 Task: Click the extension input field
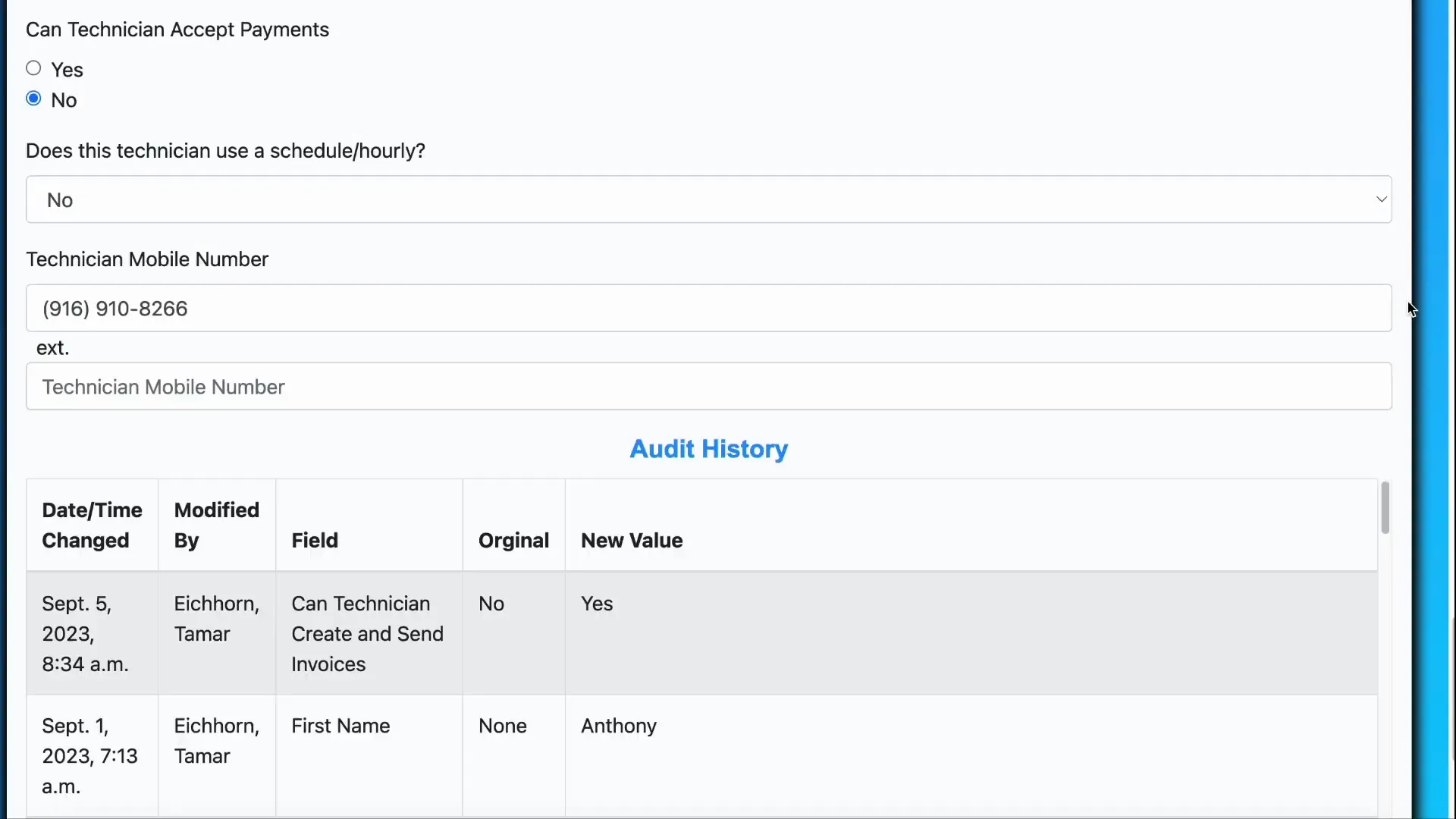click(x=708, y=387)
